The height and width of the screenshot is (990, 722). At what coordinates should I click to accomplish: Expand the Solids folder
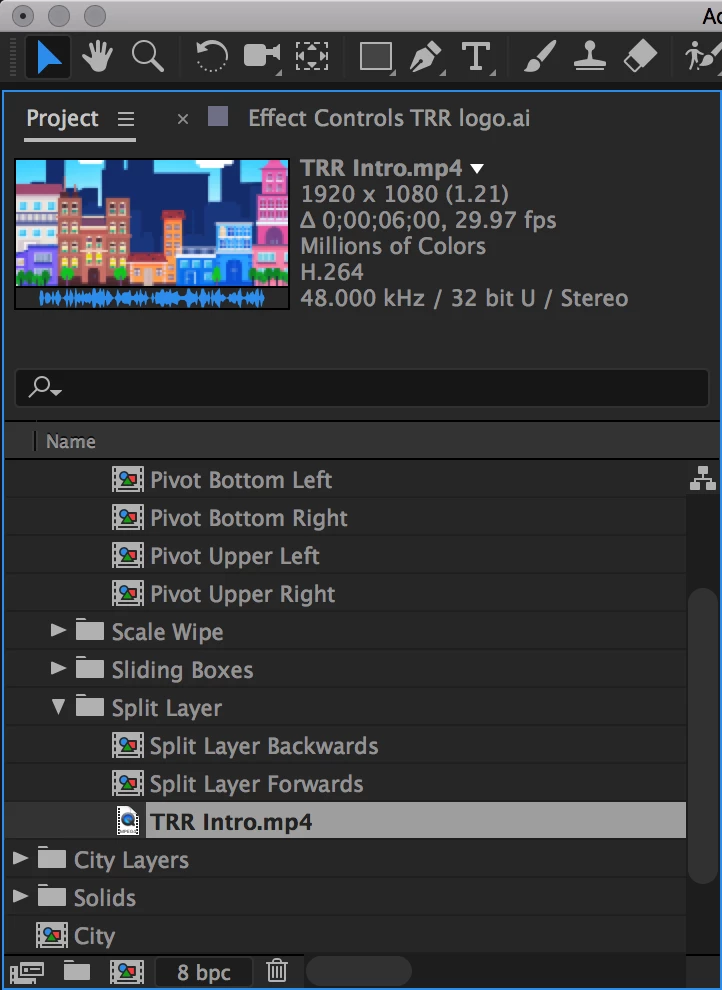(x=20, y=896)
